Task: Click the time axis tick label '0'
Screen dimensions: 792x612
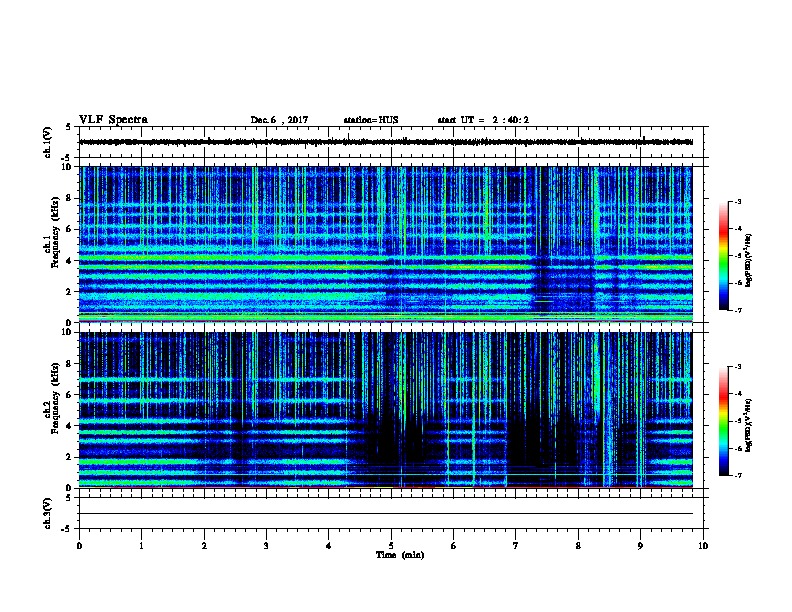Action: click(79, 546)
